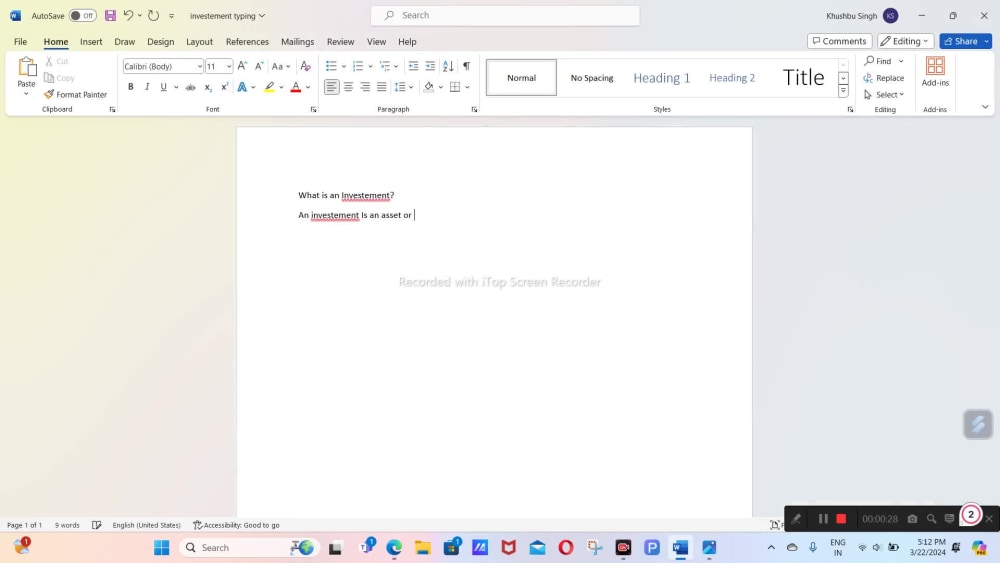Expand line spacing options
This screenshot has width=1000, height=563.
tap(411, 87)
